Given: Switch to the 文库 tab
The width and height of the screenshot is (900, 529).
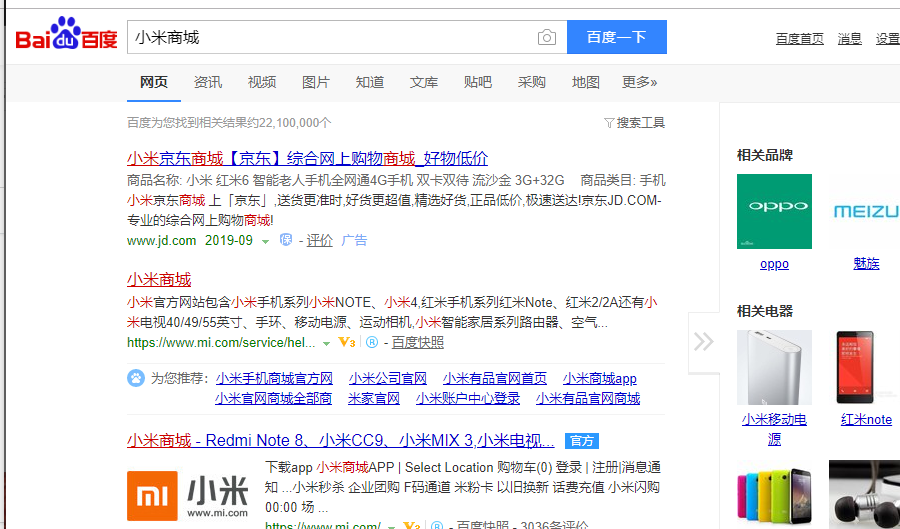Looking at the screenshot, I should (x=424, y=82).
